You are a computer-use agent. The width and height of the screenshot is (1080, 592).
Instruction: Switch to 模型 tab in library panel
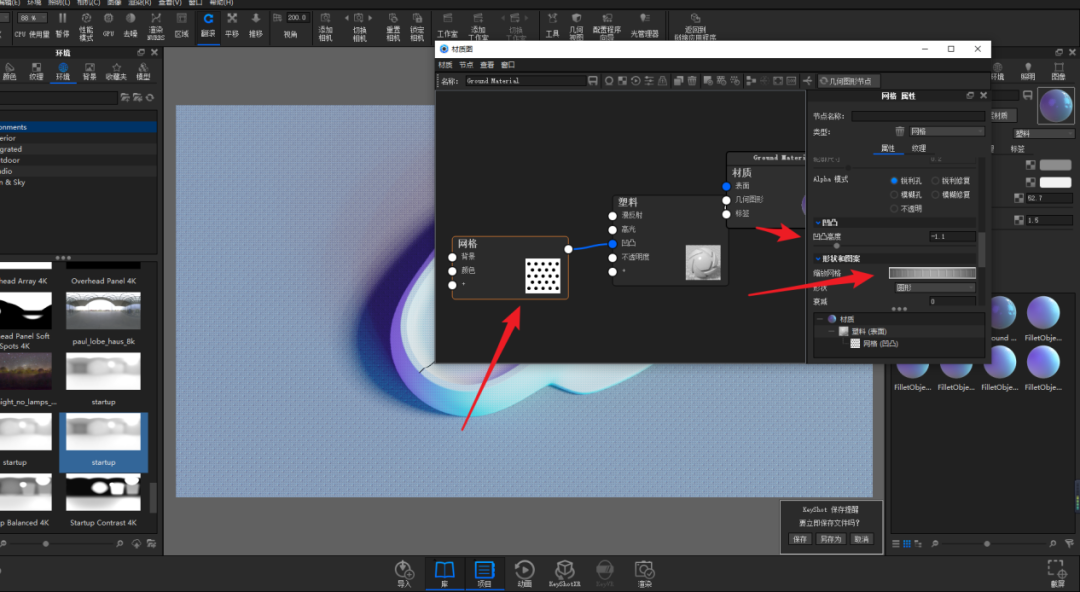[143, 72]
